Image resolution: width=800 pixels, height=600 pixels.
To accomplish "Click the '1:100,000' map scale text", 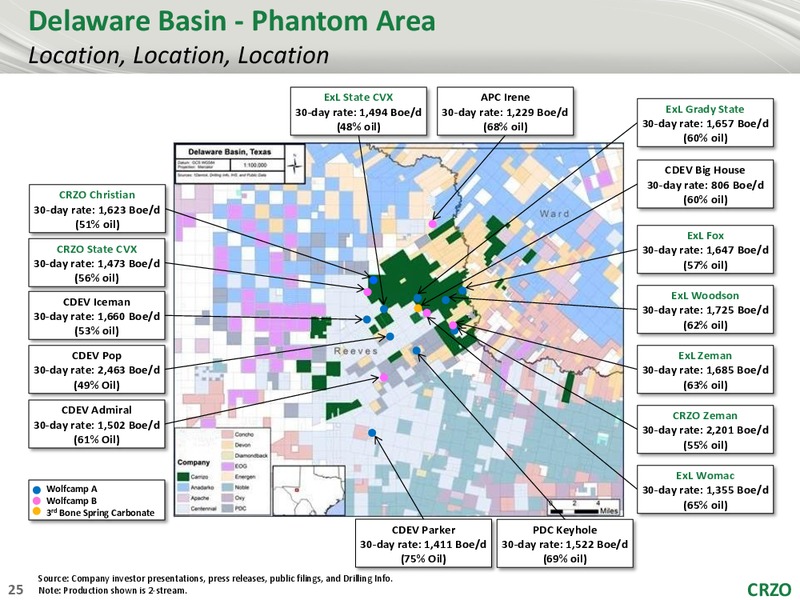I will click(x=256, y=165).
